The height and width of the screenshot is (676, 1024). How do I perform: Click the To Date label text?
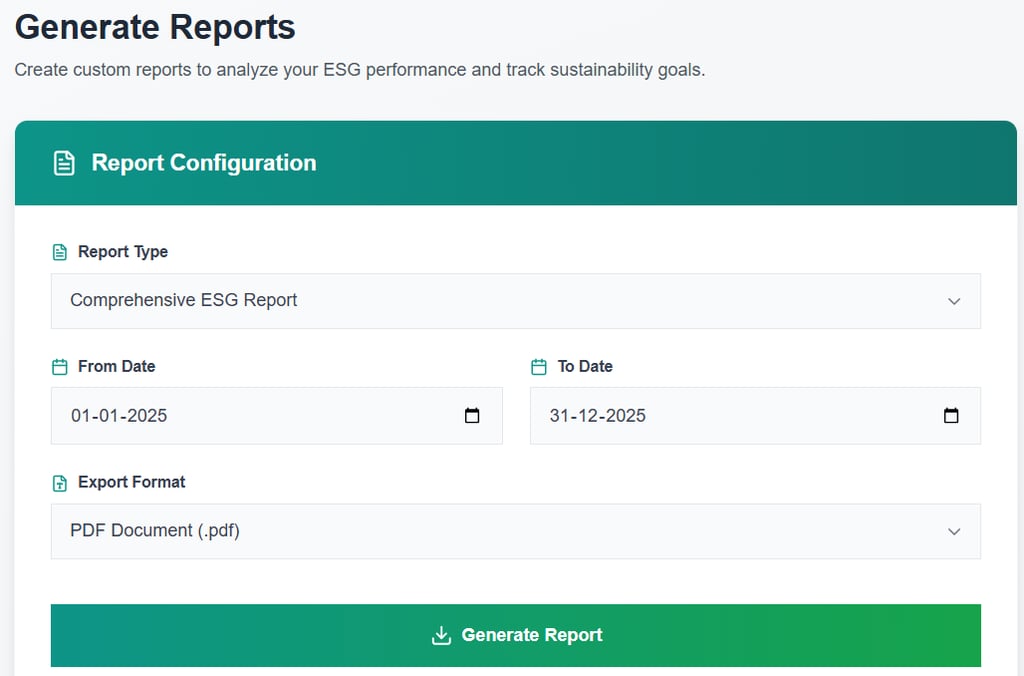tap(585, 367)
